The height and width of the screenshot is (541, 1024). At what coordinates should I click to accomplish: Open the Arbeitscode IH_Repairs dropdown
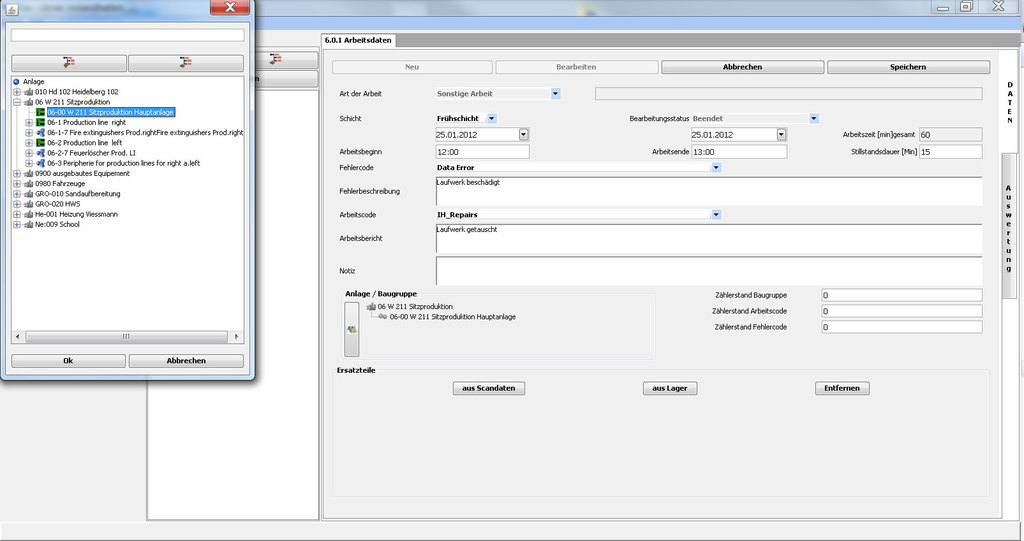(x=716, y=214)
